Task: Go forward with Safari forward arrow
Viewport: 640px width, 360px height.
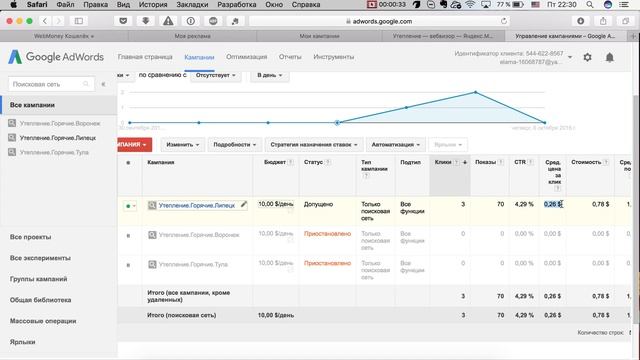Action: 58,21
